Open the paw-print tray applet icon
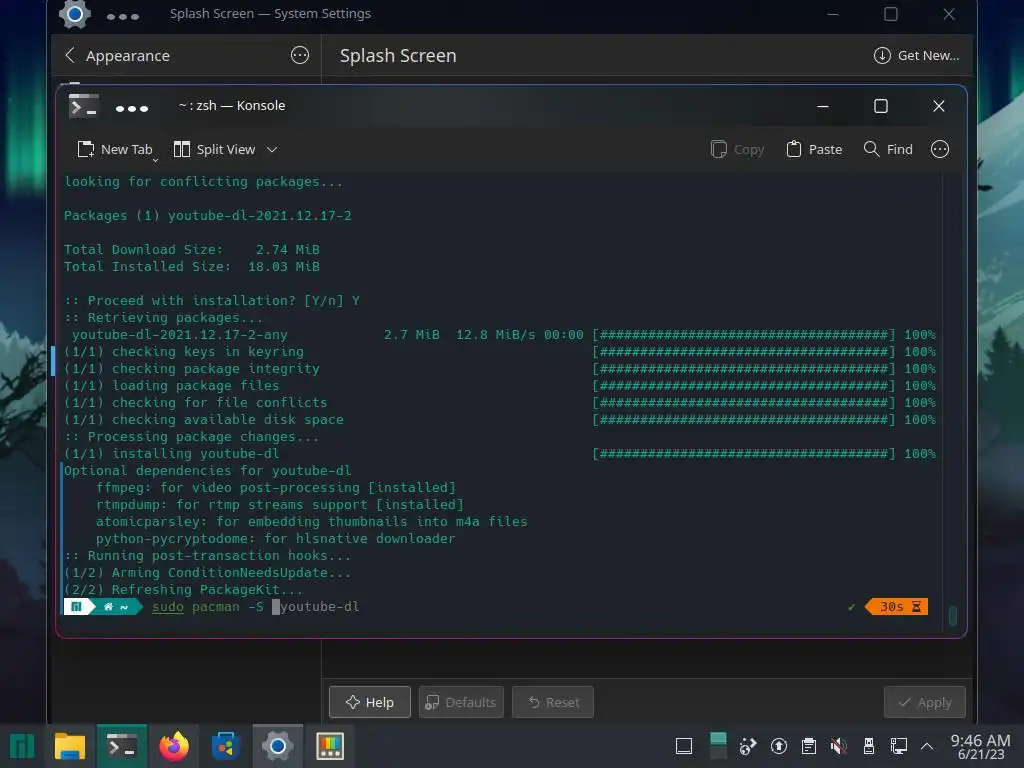This screenshot has height=768, width=1024. (x=747, y=746)
